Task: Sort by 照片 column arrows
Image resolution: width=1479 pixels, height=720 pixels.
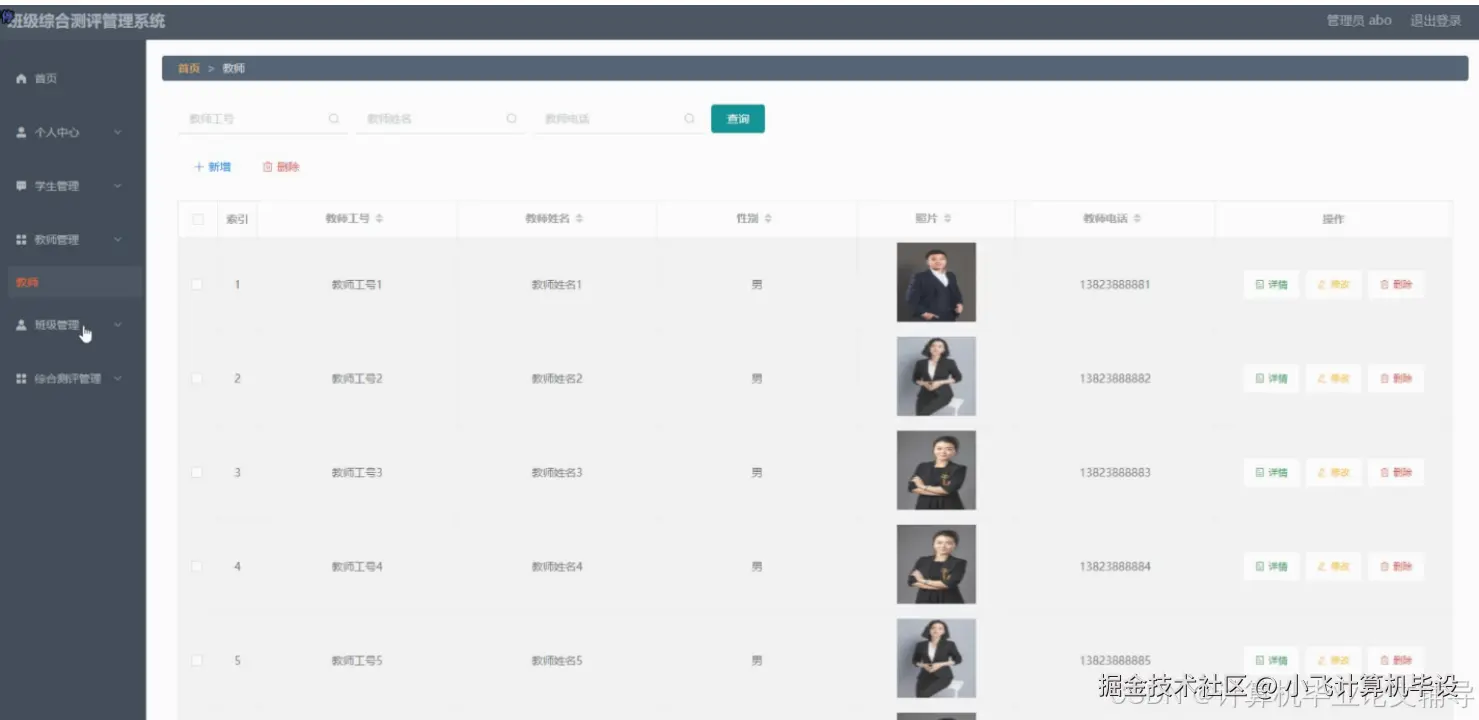Action: pyautogui.click(x=947, y=219)
